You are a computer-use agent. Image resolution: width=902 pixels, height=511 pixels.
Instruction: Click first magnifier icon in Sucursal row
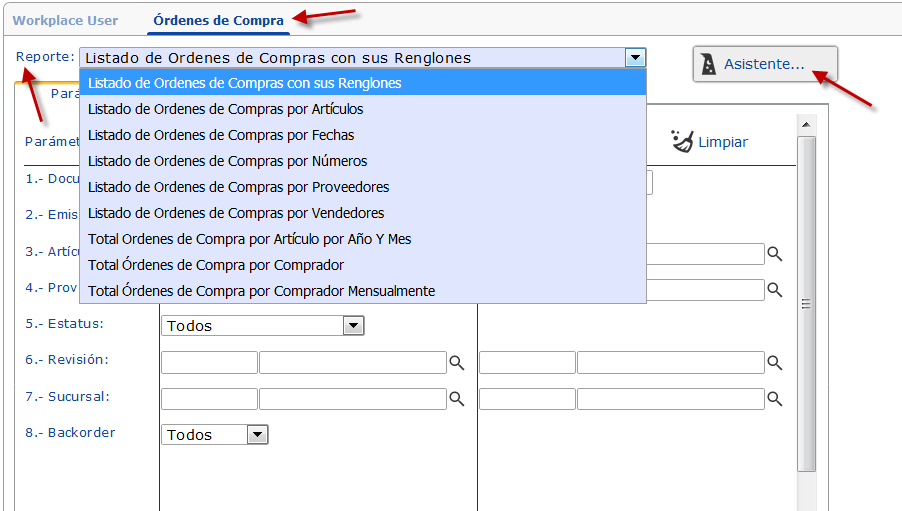pos(456,399)
